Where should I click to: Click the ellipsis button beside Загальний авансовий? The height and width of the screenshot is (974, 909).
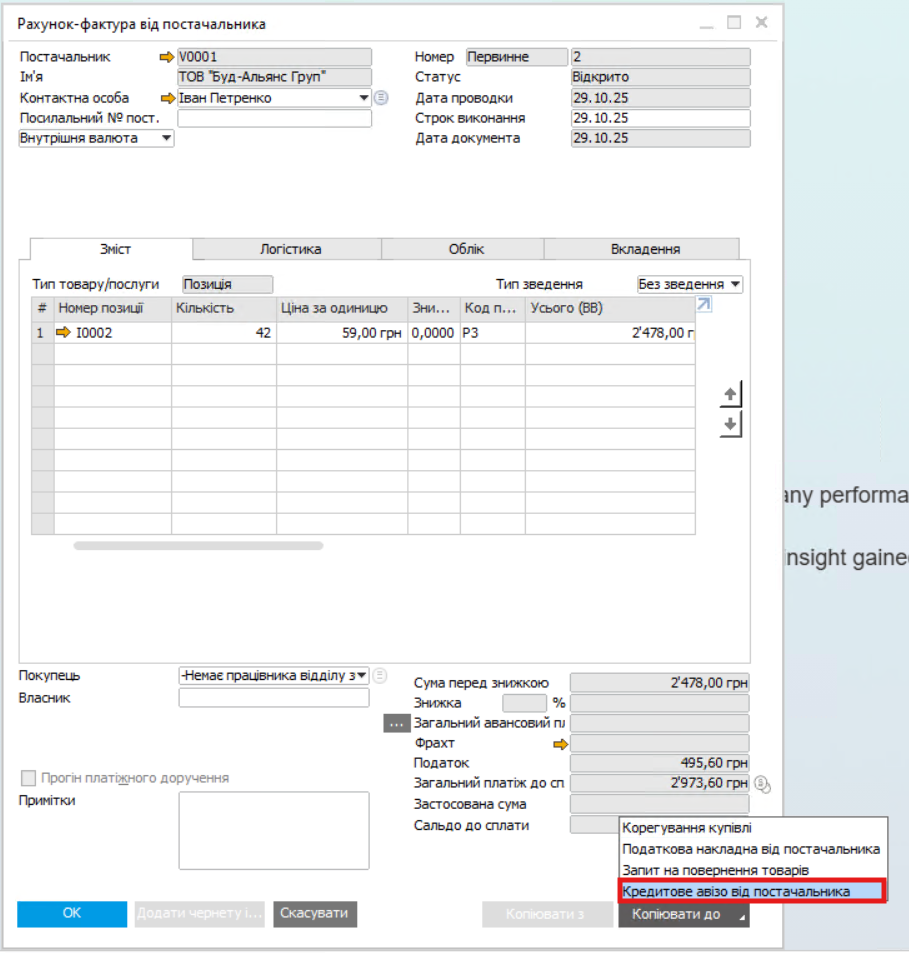click(x=396, y=723)
